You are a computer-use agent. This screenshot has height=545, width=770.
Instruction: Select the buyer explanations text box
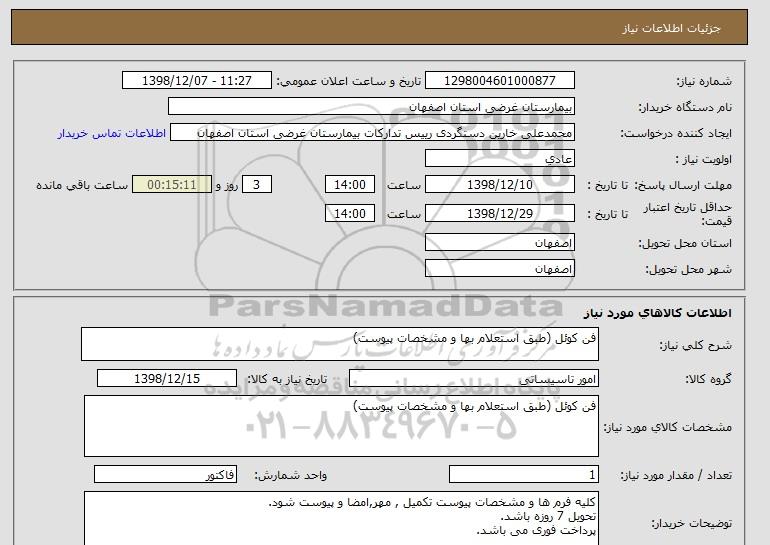(341, 518)
